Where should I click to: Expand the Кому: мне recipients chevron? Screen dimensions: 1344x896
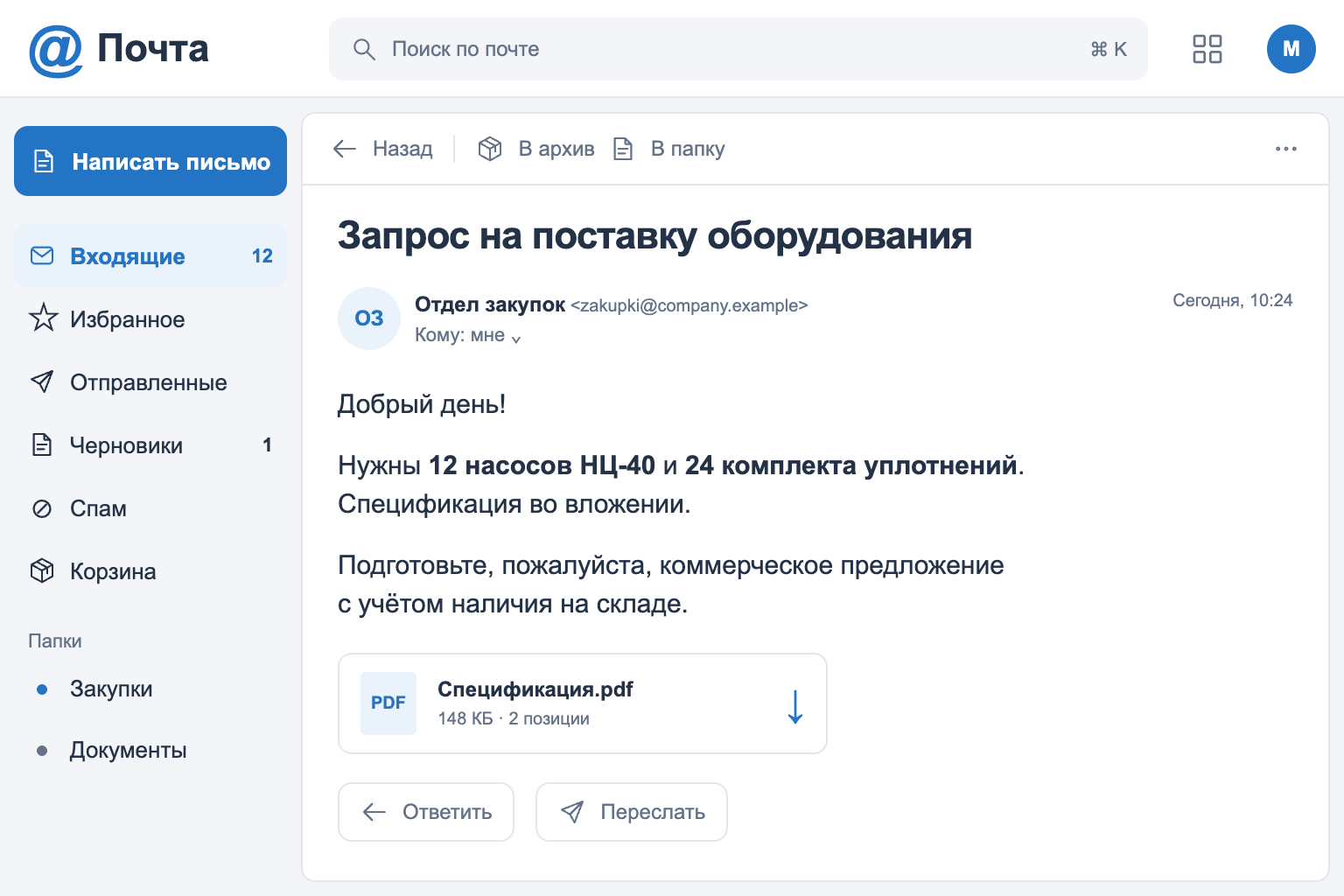(x=516, y=339)
